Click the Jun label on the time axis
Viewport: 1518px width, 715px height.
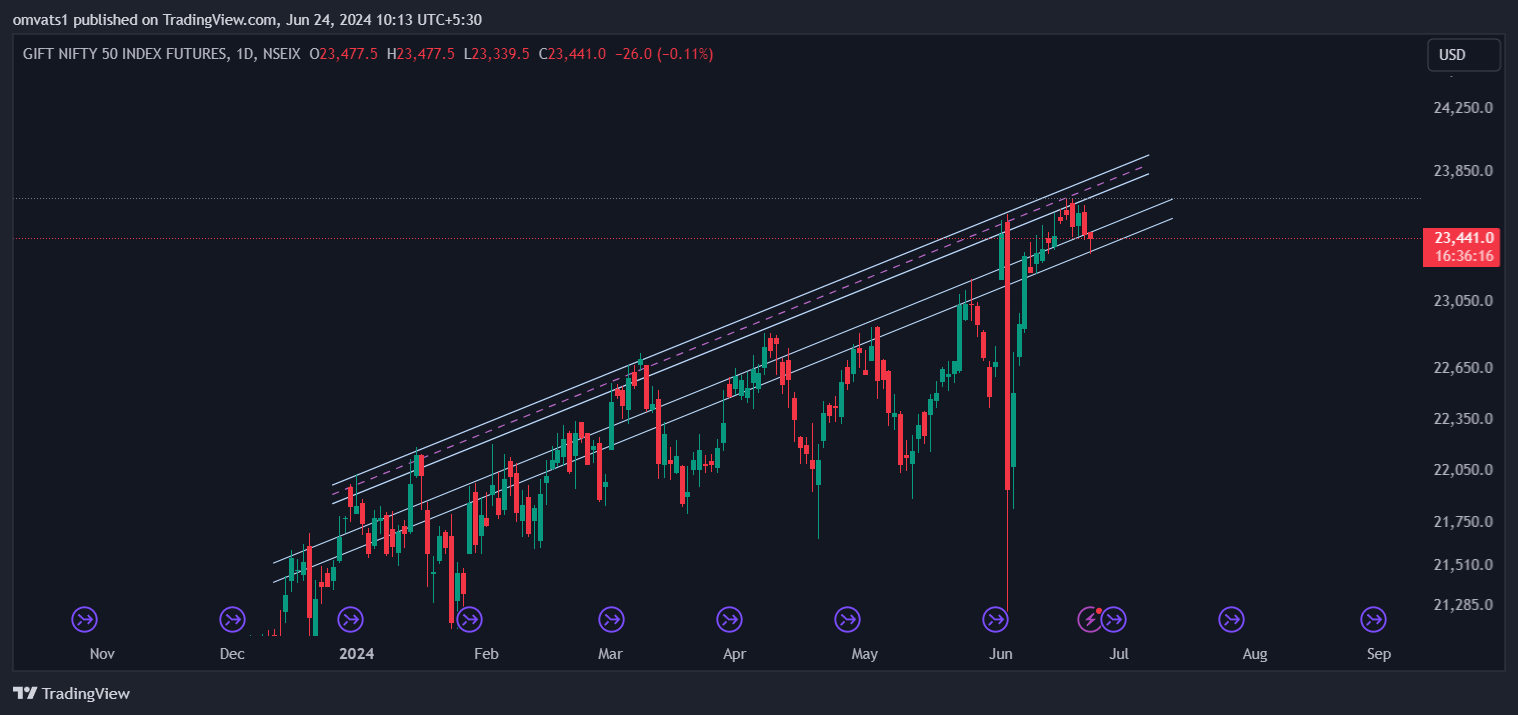1000,654
